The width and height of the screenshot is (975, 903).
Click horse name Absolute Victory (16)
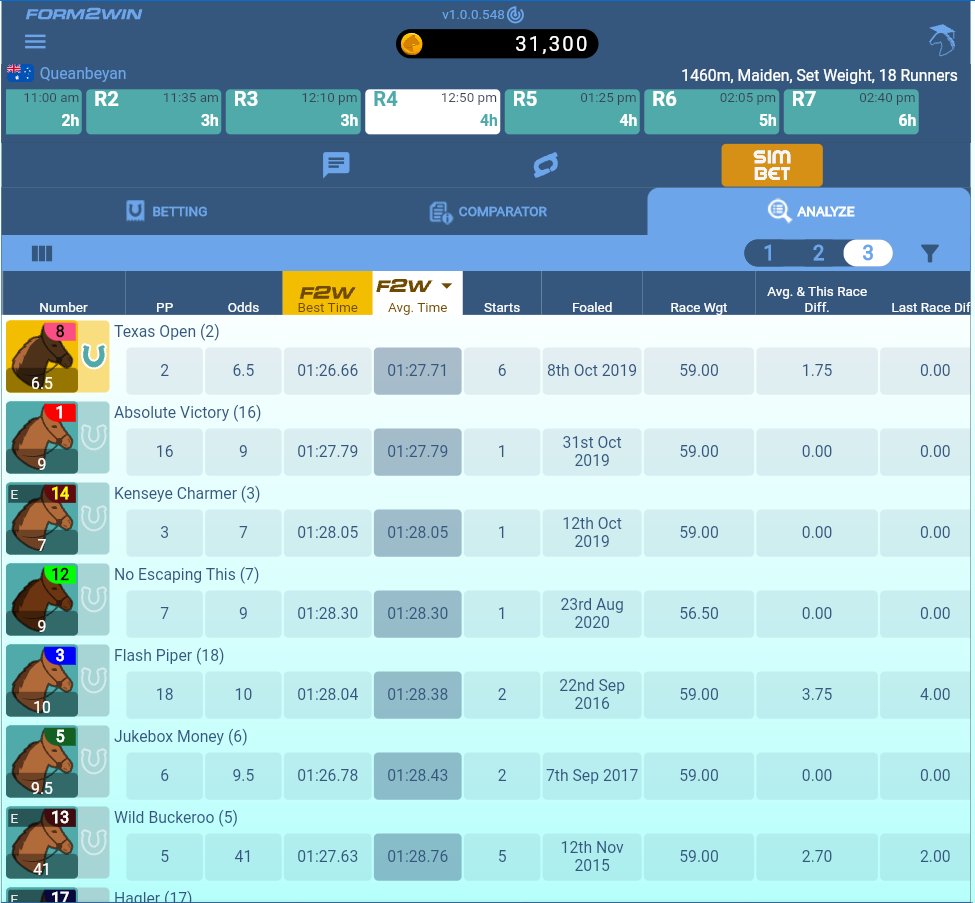coord(187,412)
